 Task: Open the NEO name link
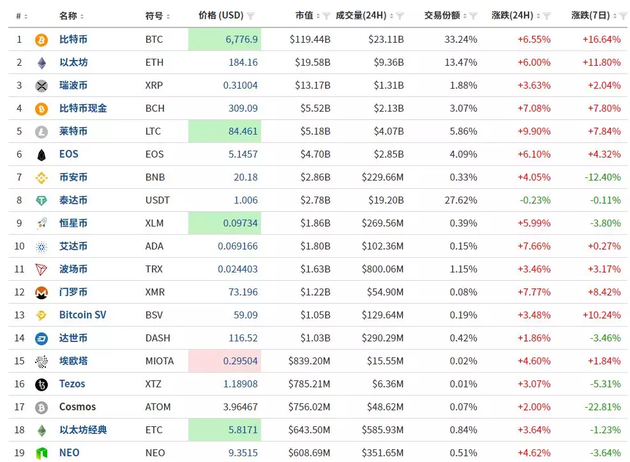click(x=69, y=453)
